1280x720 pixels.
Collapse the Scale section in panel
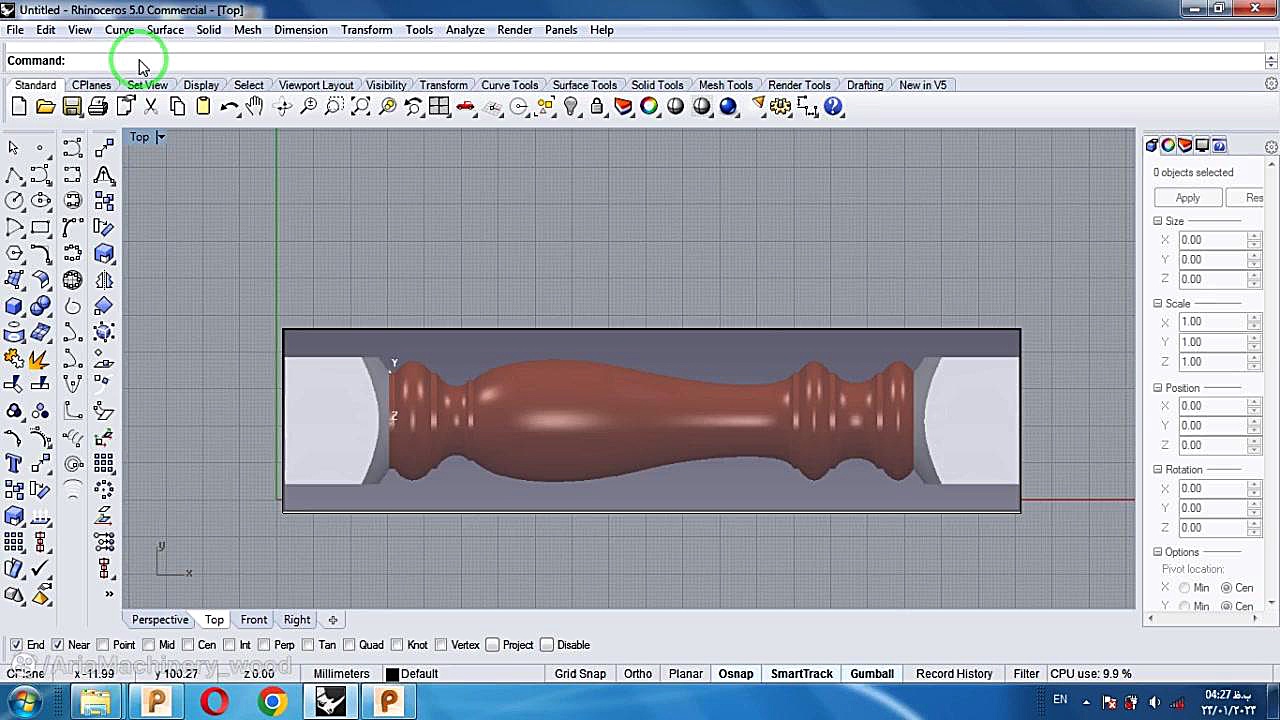1158,303
